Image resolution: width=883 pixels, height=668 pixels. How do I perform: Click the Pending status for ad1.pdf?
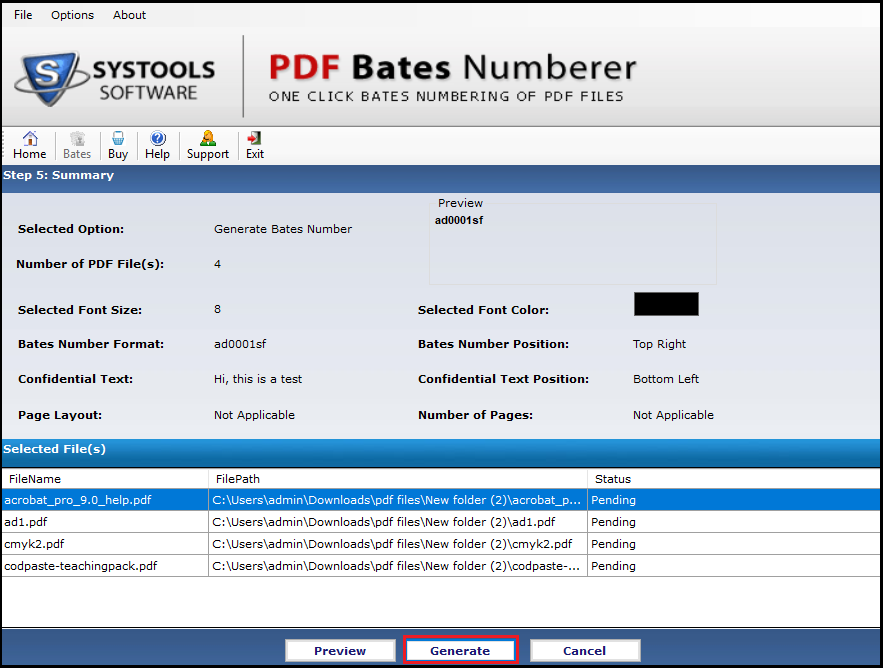tap(613, 522)
